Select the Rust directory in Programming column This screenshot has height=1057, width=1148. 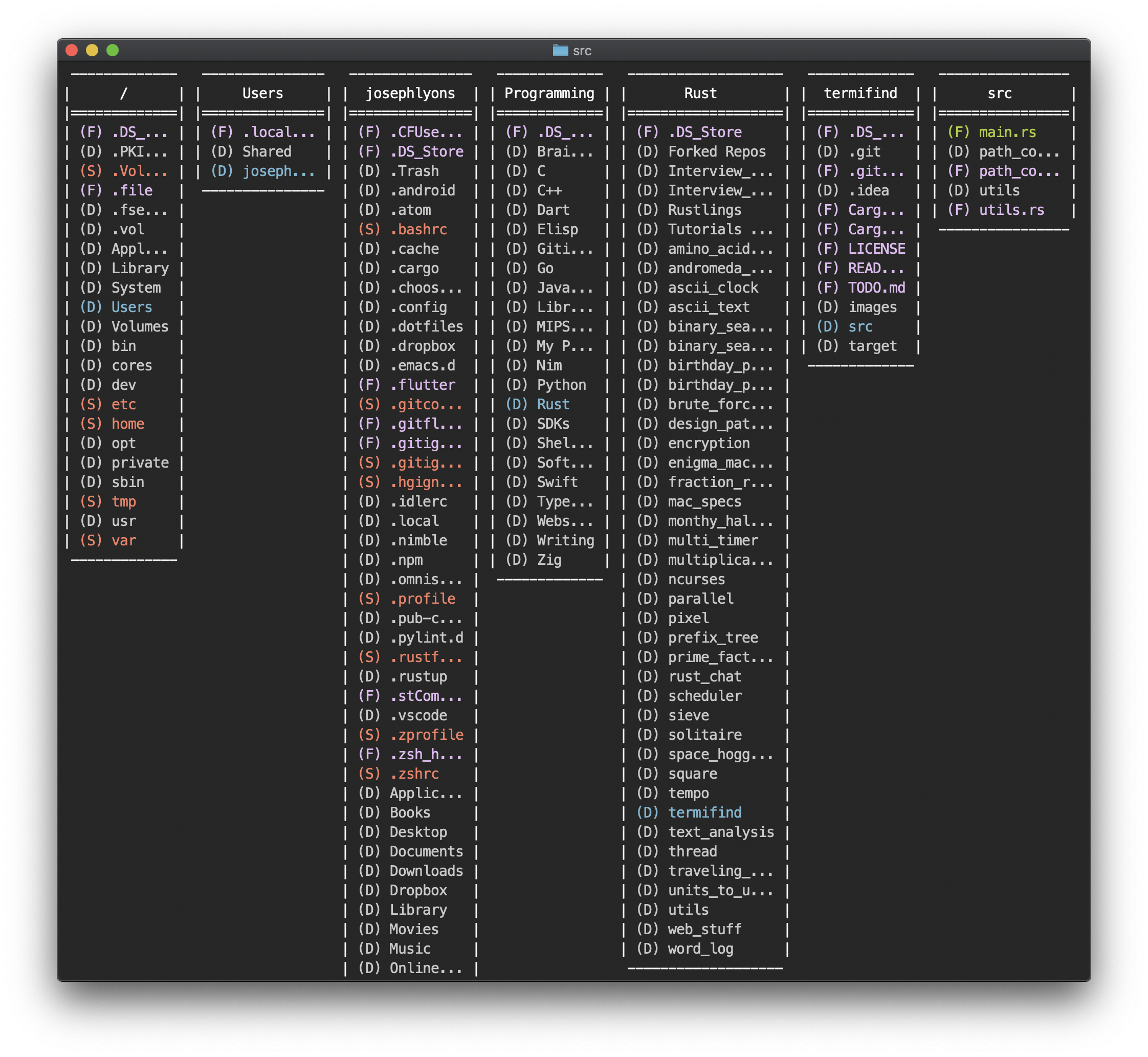(x=553, y=404)
